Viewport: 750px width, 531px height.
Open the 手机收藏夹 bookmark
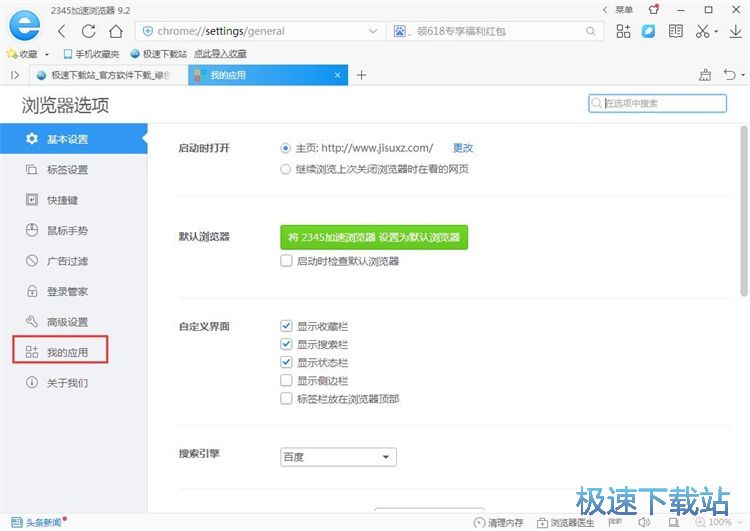(91, 54)
